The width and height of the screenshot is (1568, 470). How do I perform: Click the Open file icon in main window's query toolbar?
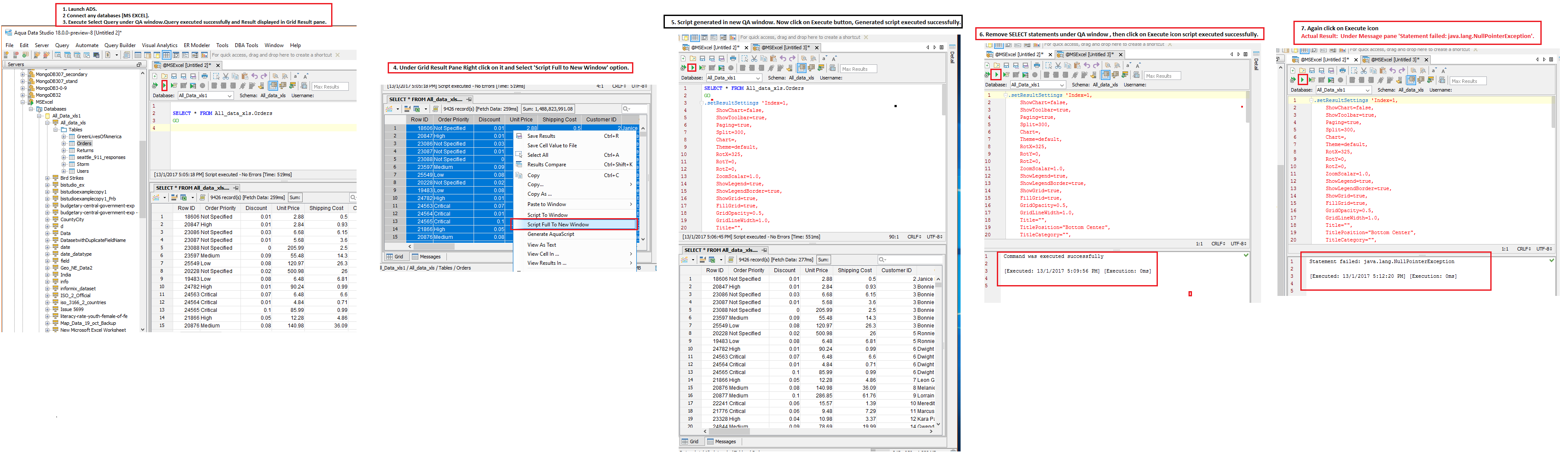pyautogui.click(x=164, y=77)
